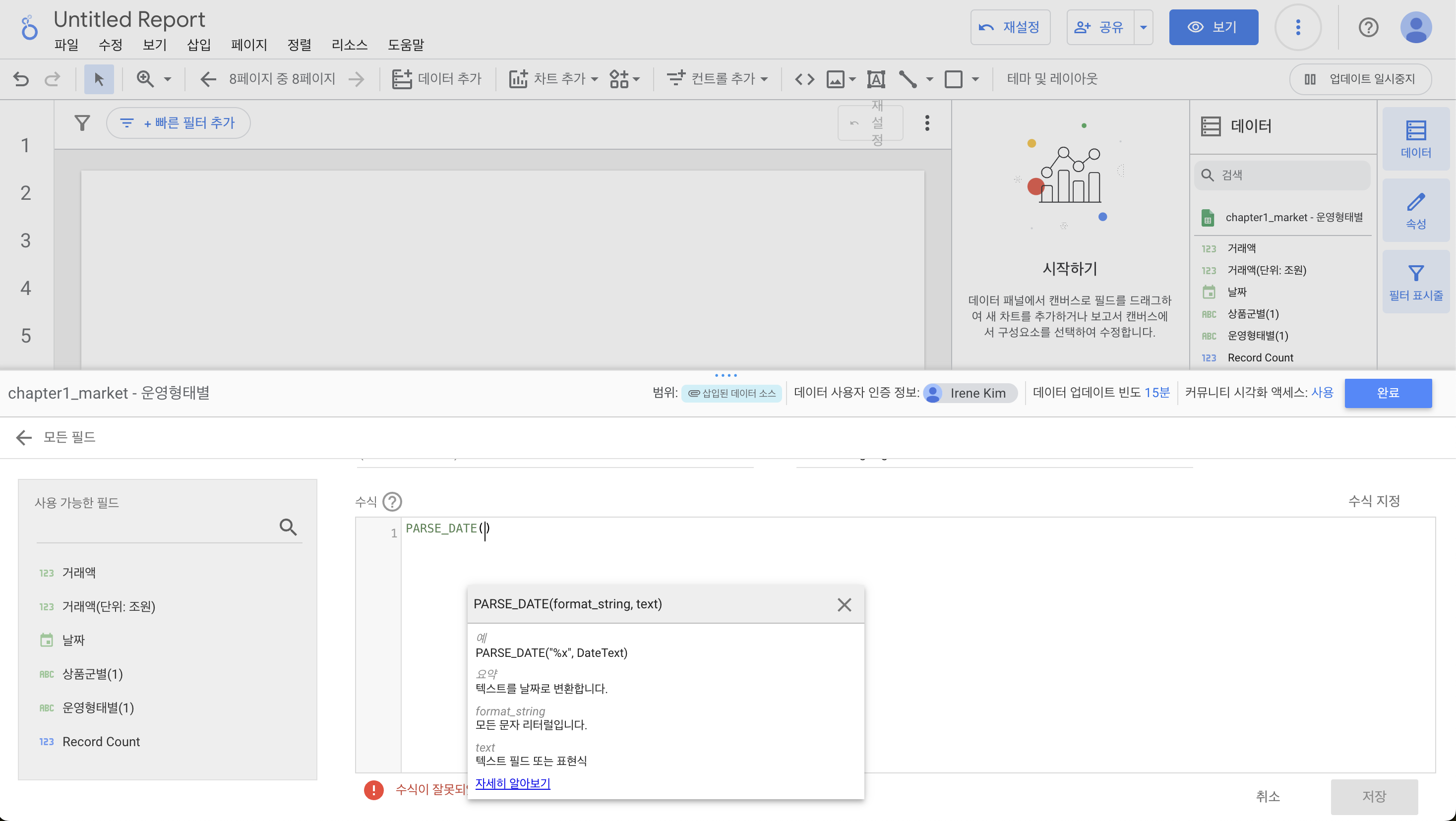Image resolution: width=1456 pixels, height=821 pixels.
Task: Close the PARSE_DATE help tooltip
Action: [x=844, y=605]
